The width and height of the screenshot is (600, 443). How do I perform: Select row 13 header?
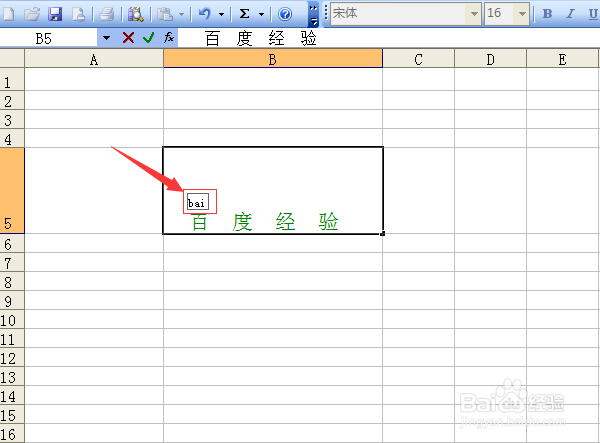[x=12, y=376]
